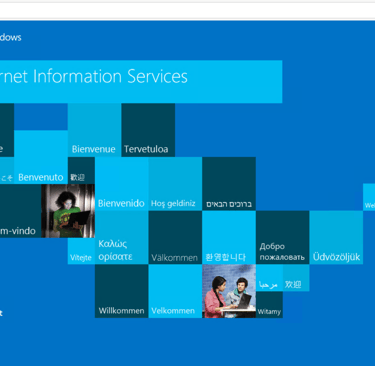This screenshot has height=366, width=375.
Task: Click the browser address bar field
Action: (187, 11)
